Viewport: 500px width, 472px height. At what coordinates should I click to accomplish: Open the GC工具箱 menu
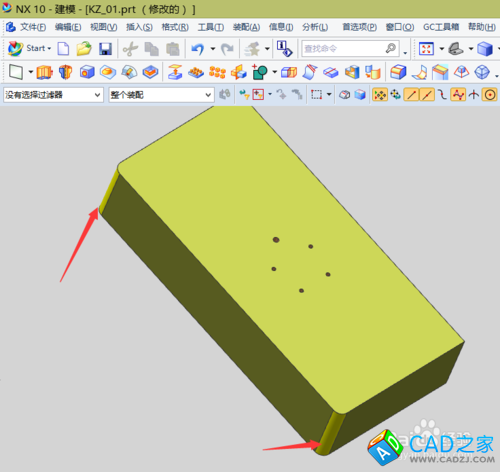pyautogui.click(x=441, y=27)
